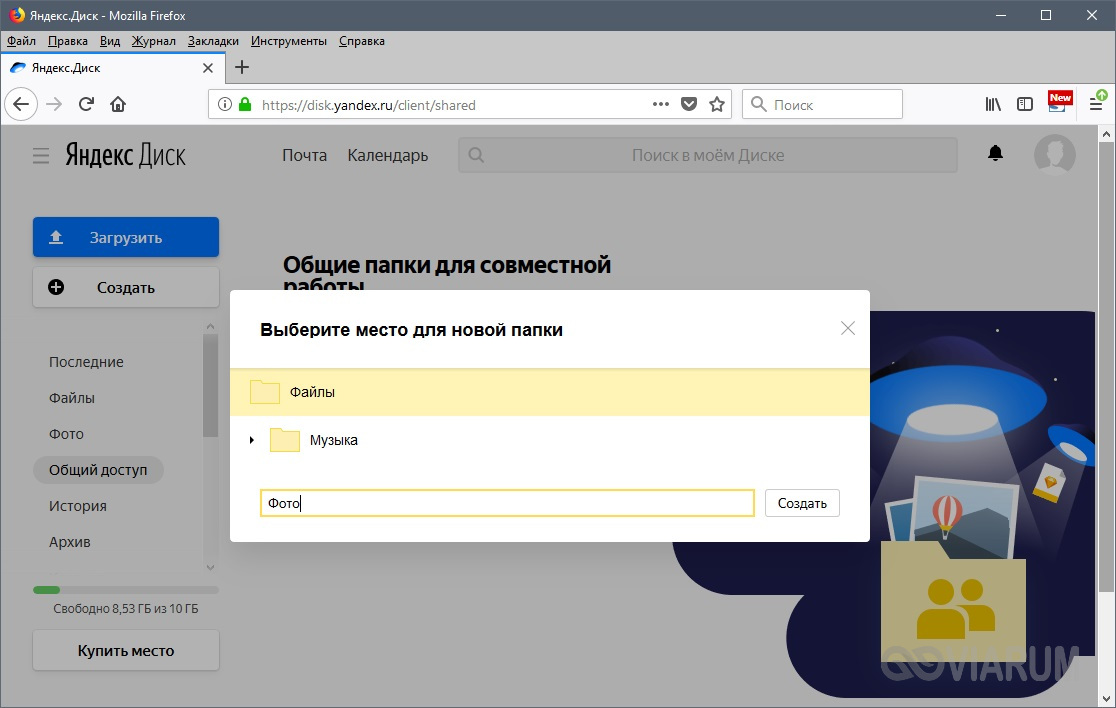This screenshot has height=708, width=1116.
Task: Click the folder name input field
Action: point(507,503)
